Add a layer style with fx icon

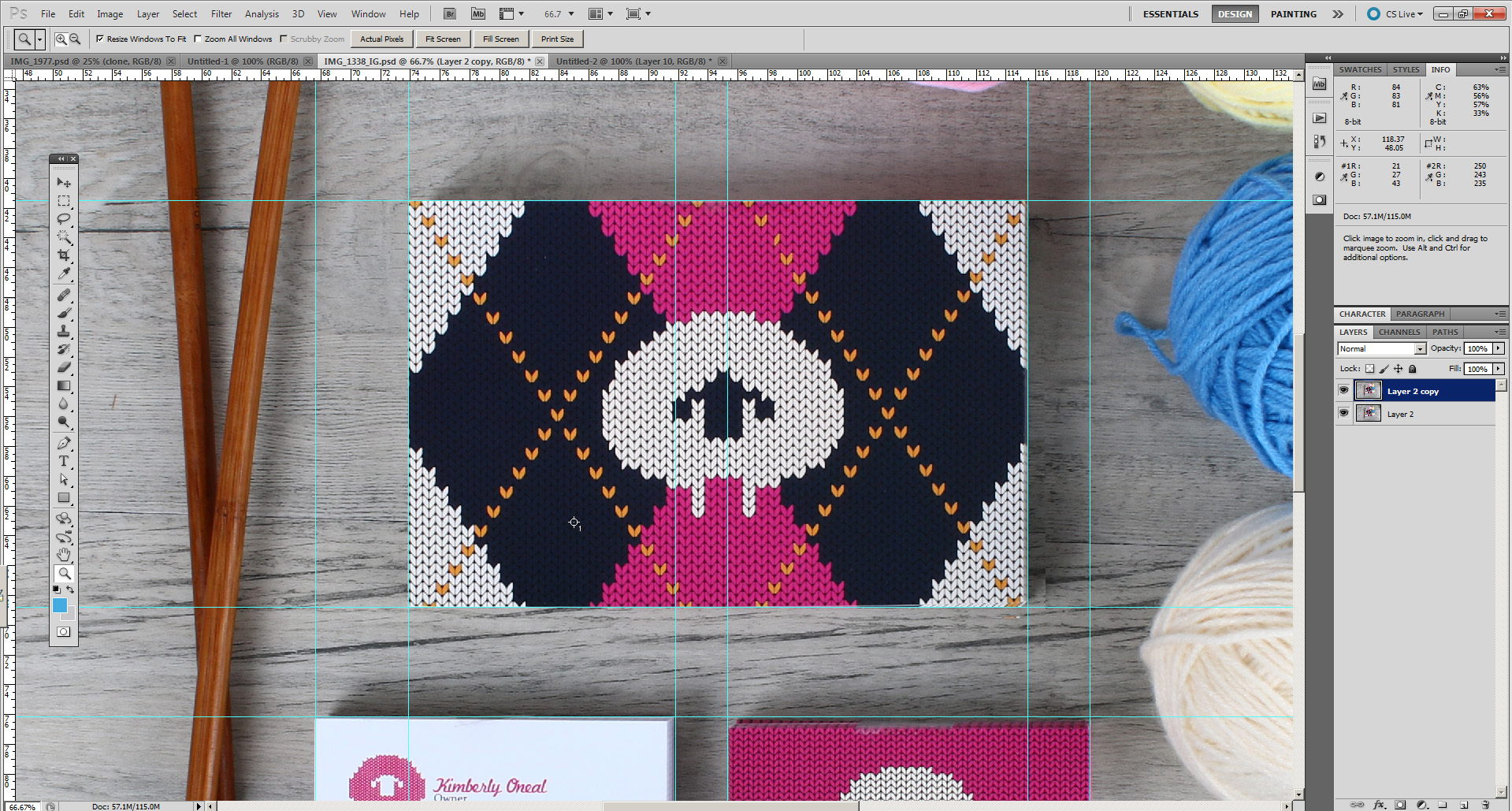tap(1380, 805)
